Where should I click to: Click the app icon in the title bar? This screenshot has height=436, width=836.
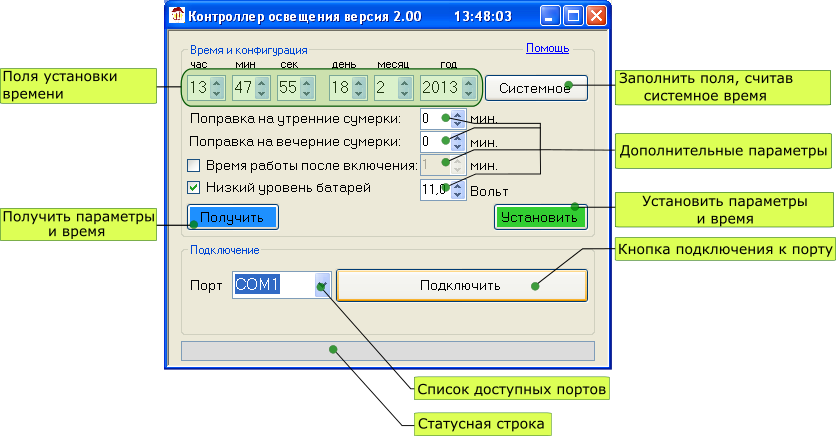[x=177, y=17]
